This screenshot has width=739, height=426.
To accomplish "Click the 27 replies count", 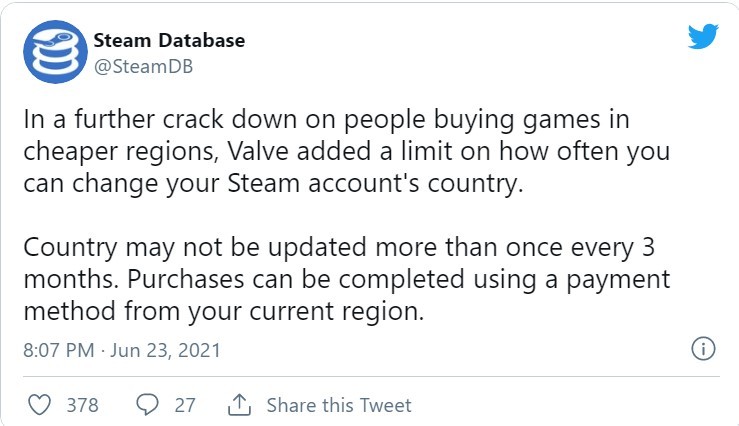I will (x=185, y=405).
